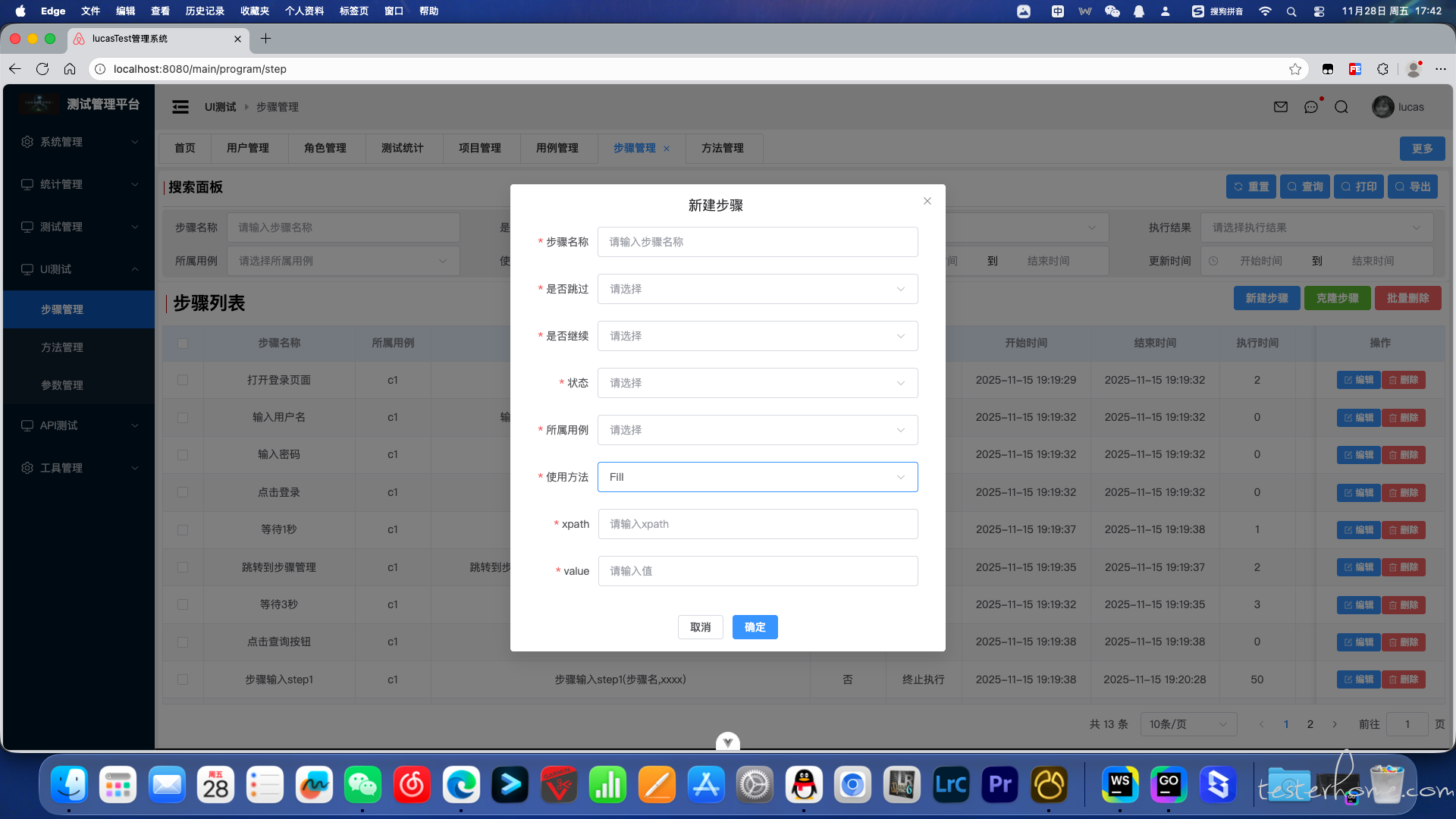
Task: Click the header search magnifier icon
Action: (x=1341, y=107)
